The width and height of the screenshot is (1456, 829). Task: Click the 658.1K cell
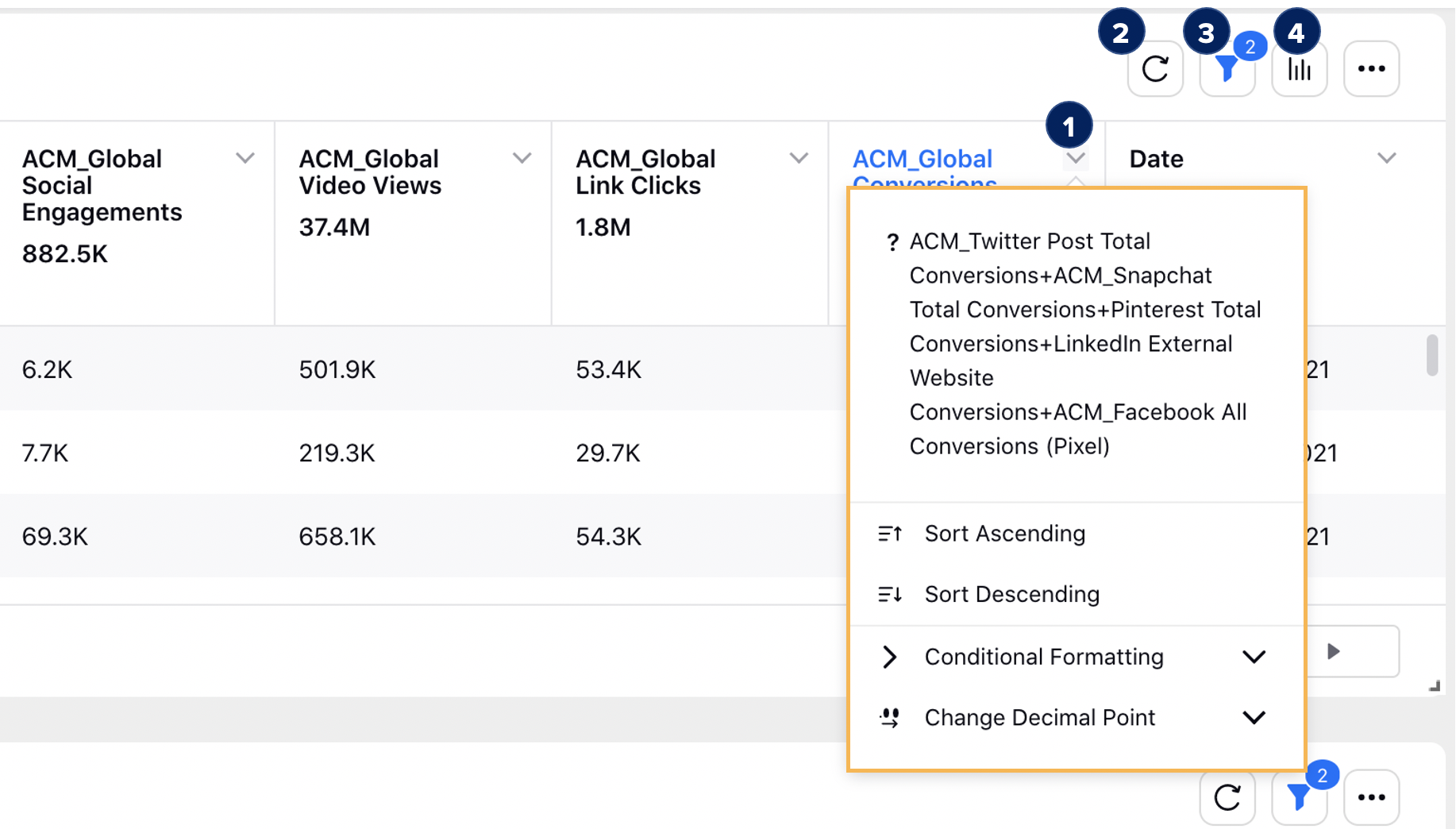[x=337, y=536]
